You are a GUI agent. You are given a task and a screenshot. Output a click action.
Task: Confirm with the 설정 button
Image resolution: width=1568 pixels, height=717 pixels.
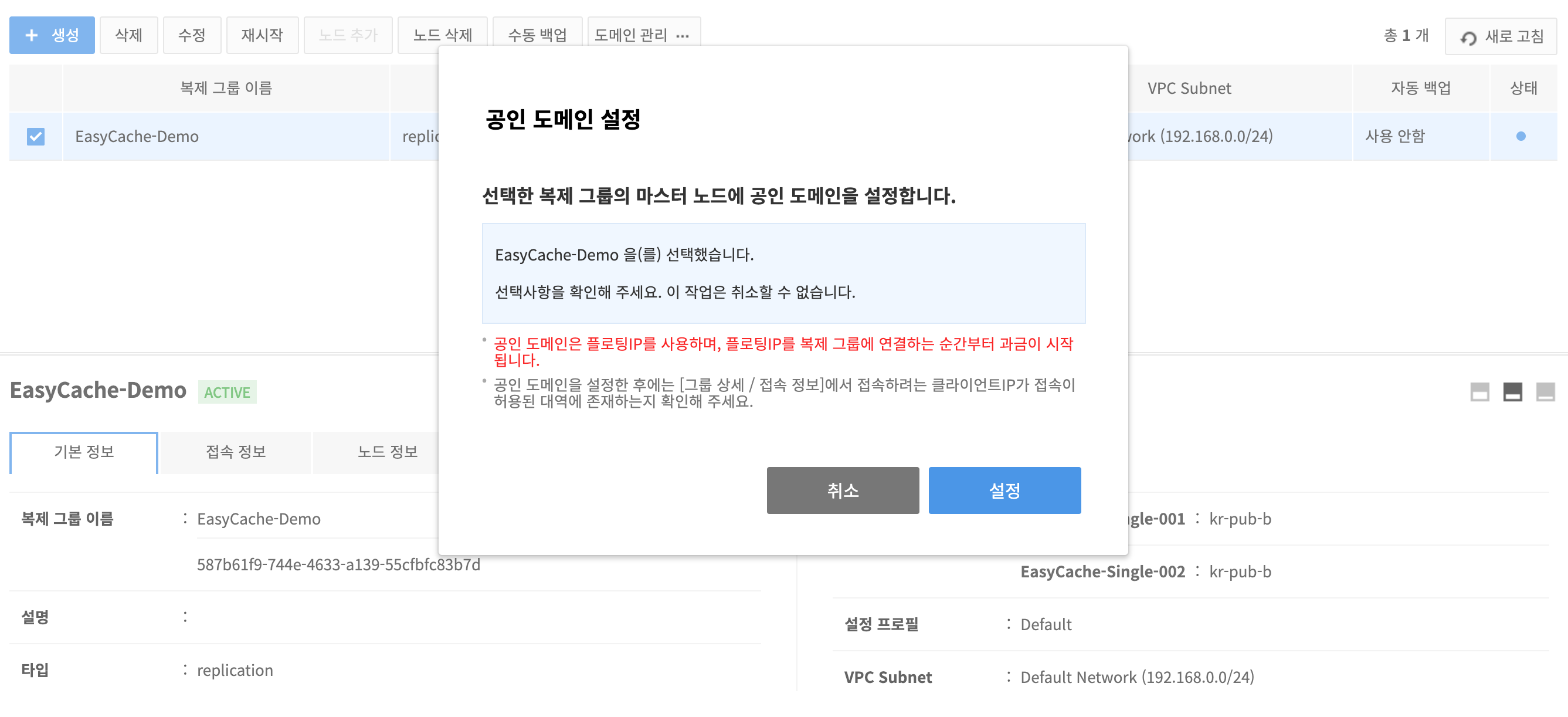point(1005,491)
